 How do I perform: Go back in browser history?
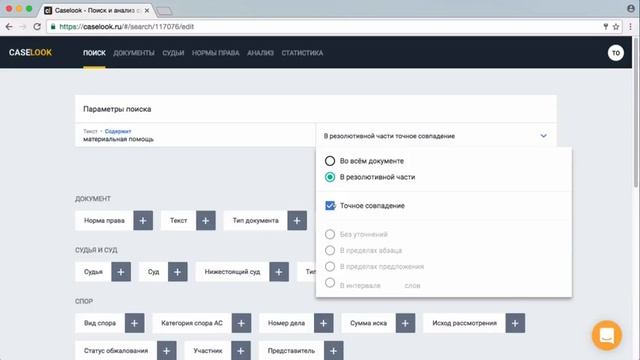point(9,27)
